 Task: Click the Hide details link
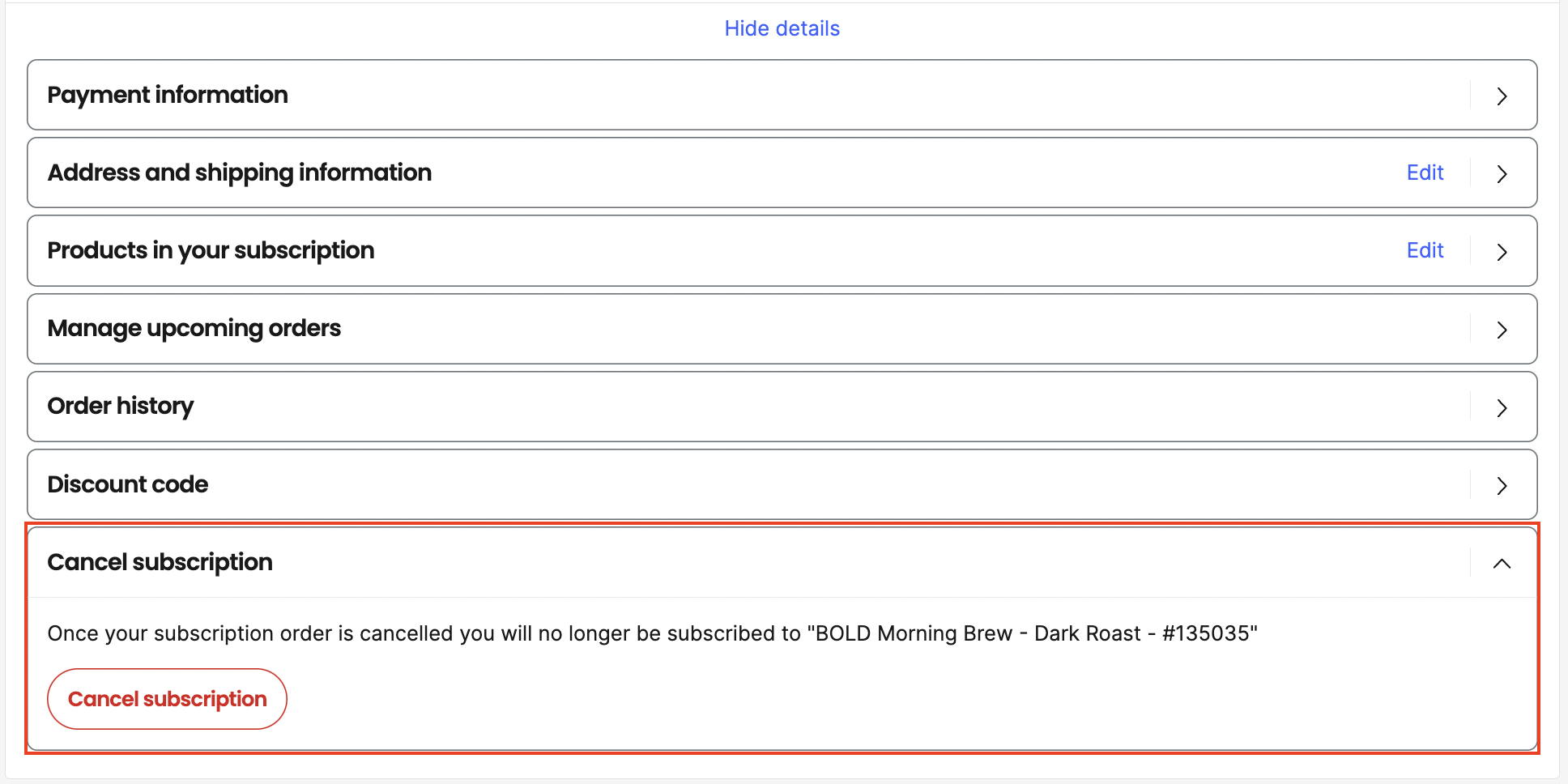(x=782, y=28)
